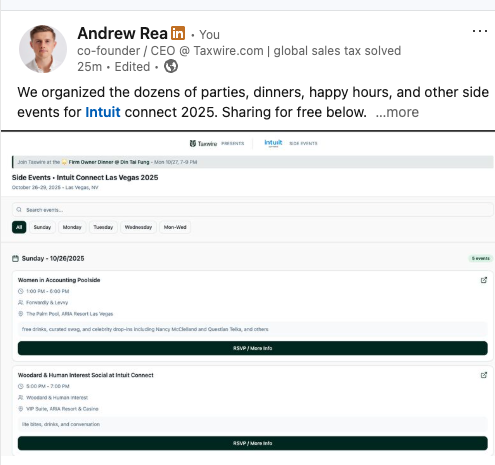Click location pin beside VIP Suite, ARIA
The width and height of the screenshot is (495, 465).
pyautogui.click(x=21, y=409)
